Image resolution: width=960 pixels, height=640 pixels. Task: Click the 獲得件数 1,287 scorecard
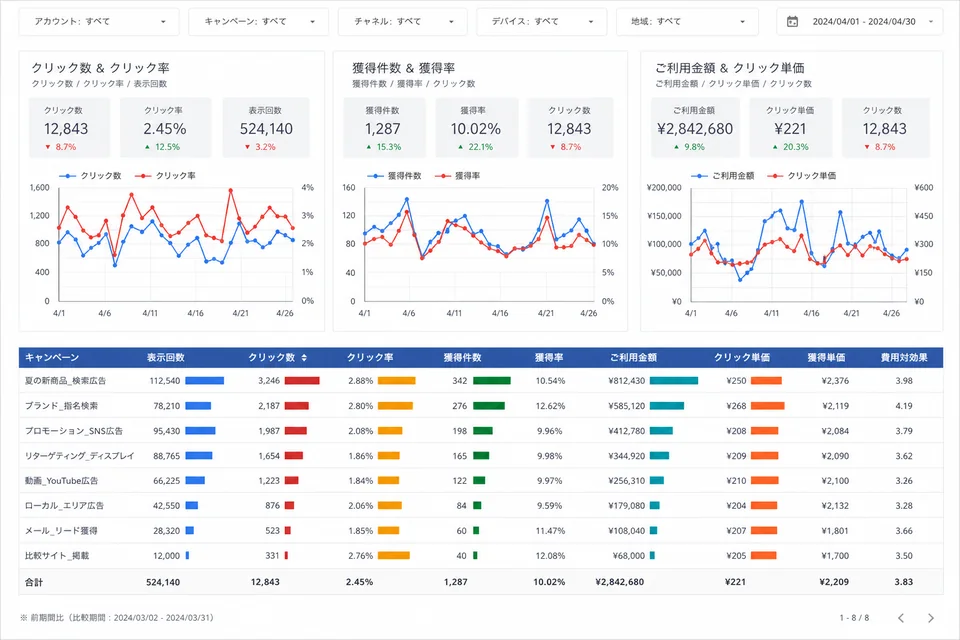pyautogui.click(x=383, y=128)
